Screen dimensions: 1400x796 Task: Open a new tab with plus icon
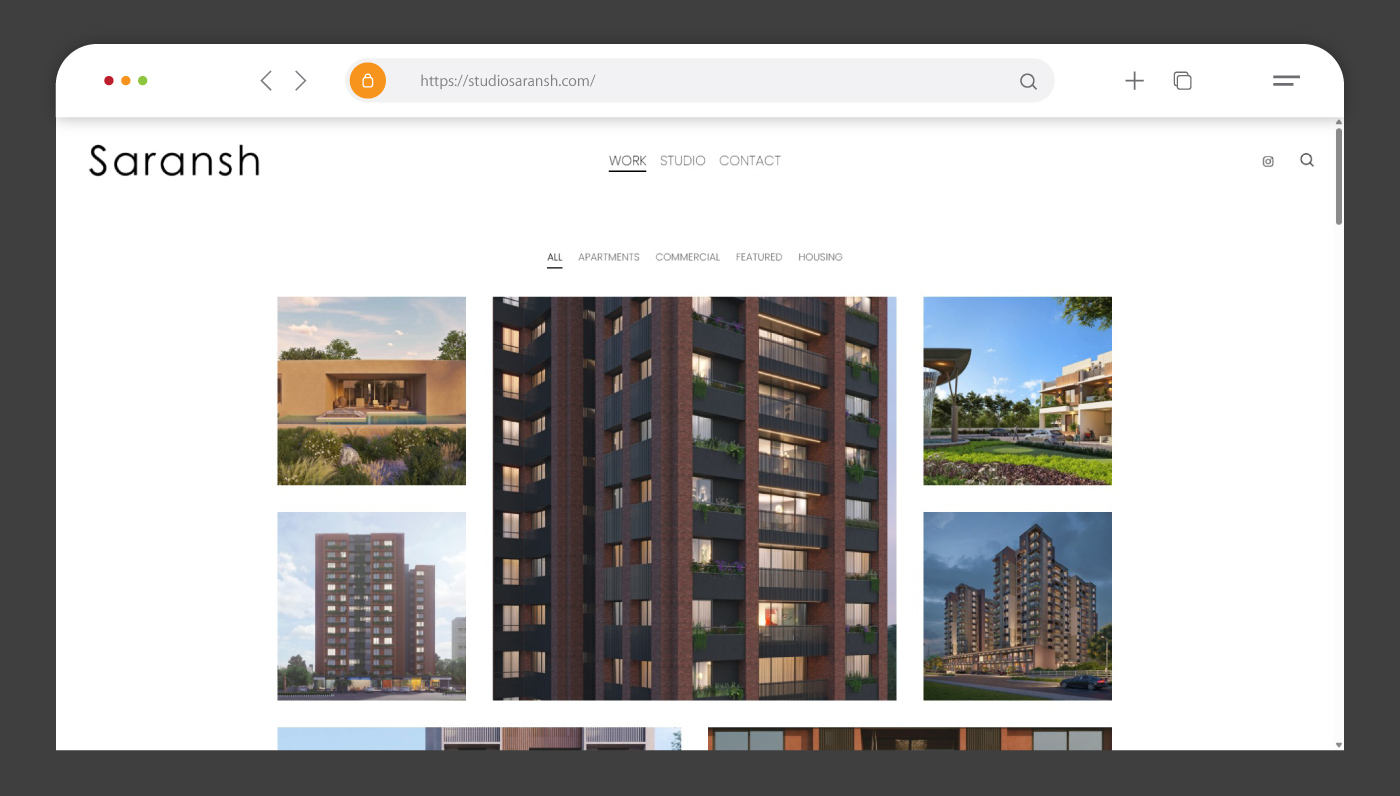1134,81
